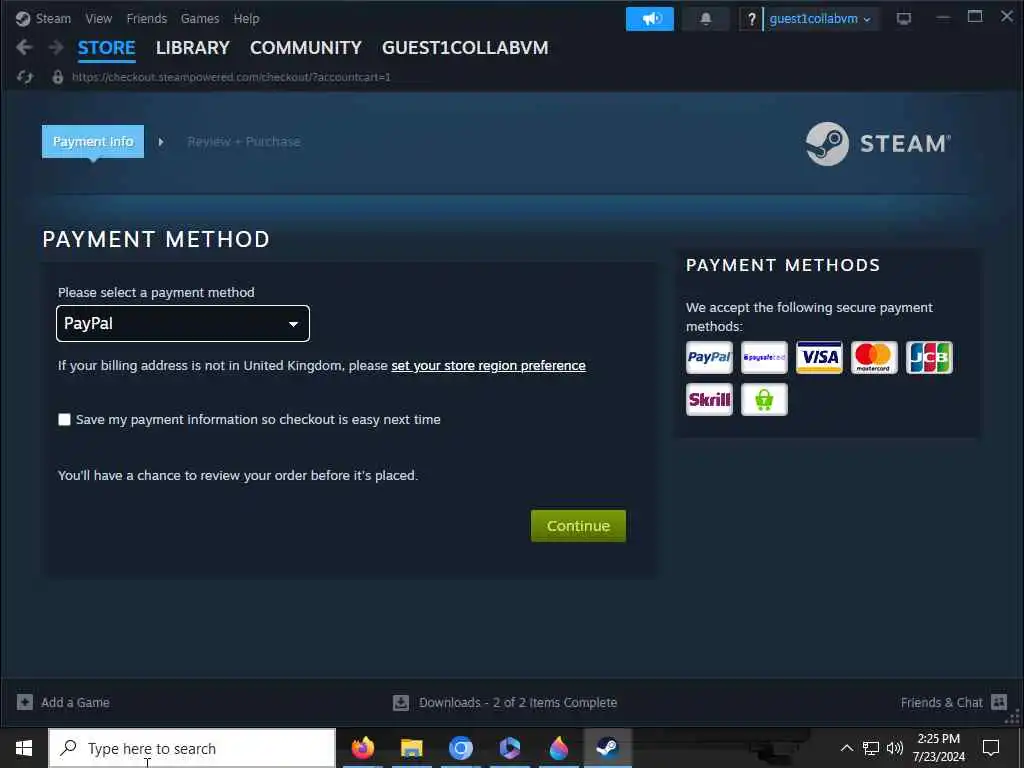Click the paysafecard payment logo
This screenshot has width=1024, height=768.
click(764, 357)
